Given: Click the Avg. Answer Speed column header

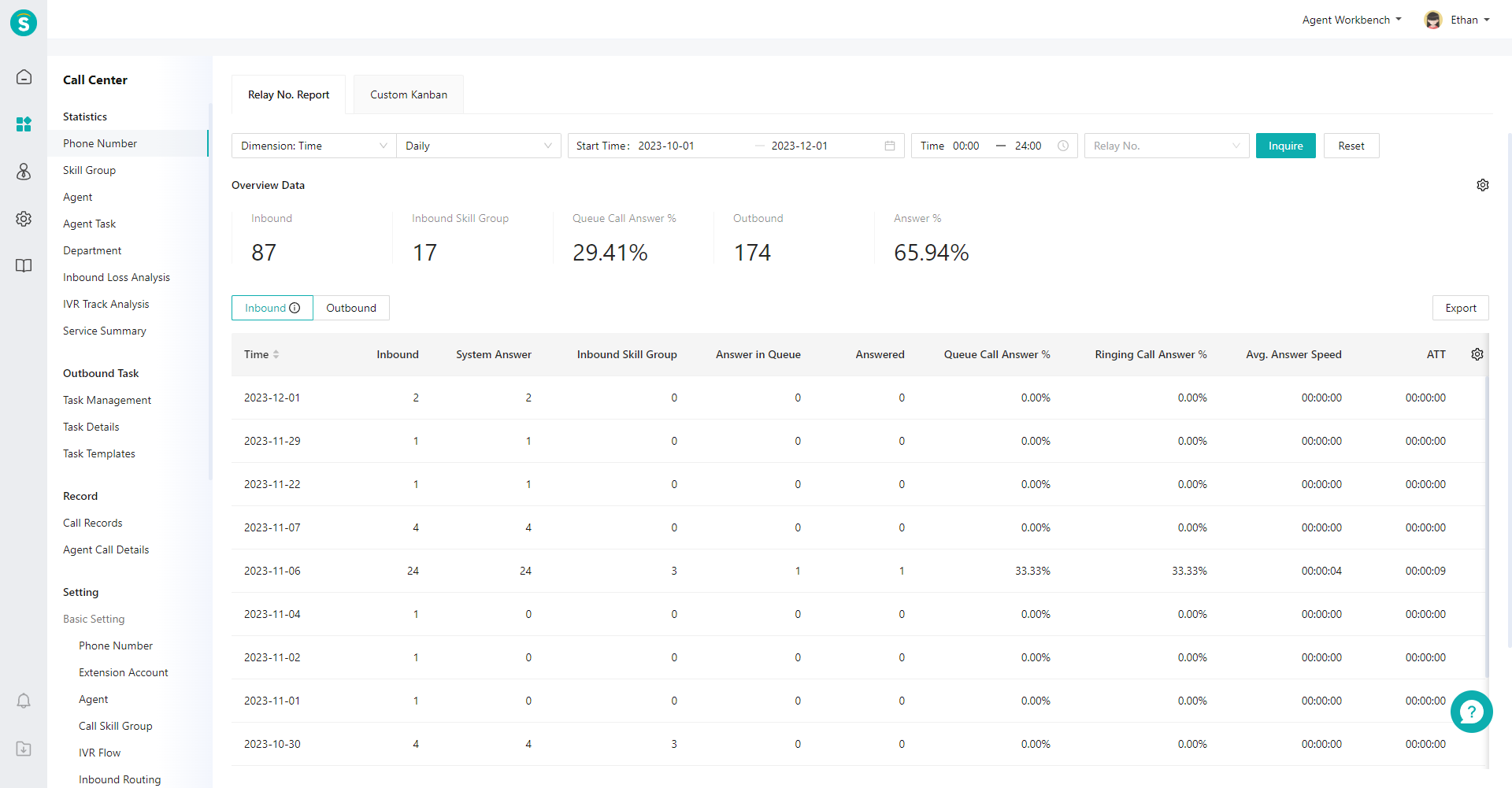Looking at the screenshot, I should click(1294, 354).
